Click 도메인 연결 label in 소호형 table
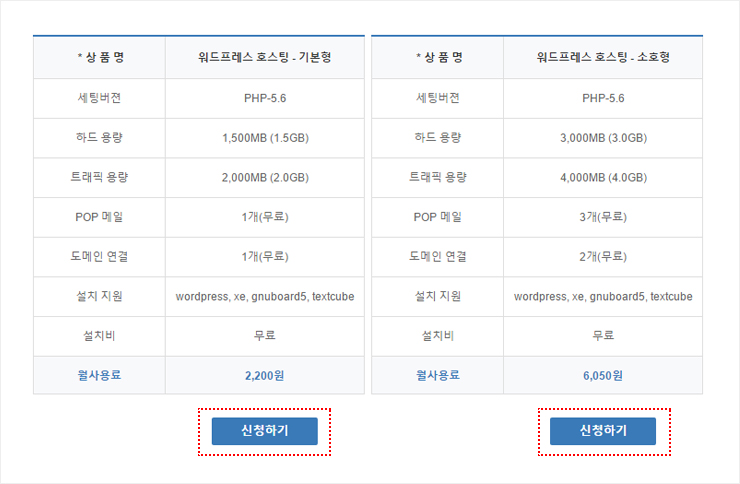Viewport: 740px width, 484px height. [x=438, y=257]
